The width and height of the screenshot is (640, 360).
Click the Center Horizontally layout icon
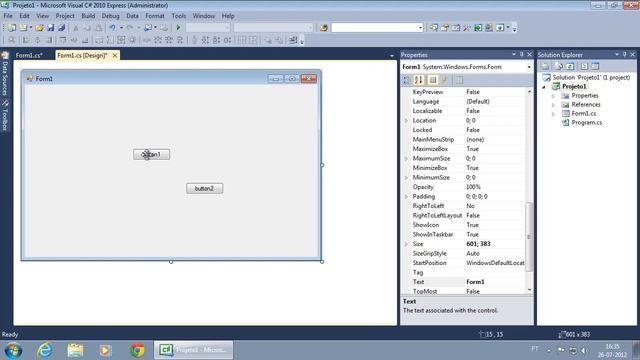242,40
